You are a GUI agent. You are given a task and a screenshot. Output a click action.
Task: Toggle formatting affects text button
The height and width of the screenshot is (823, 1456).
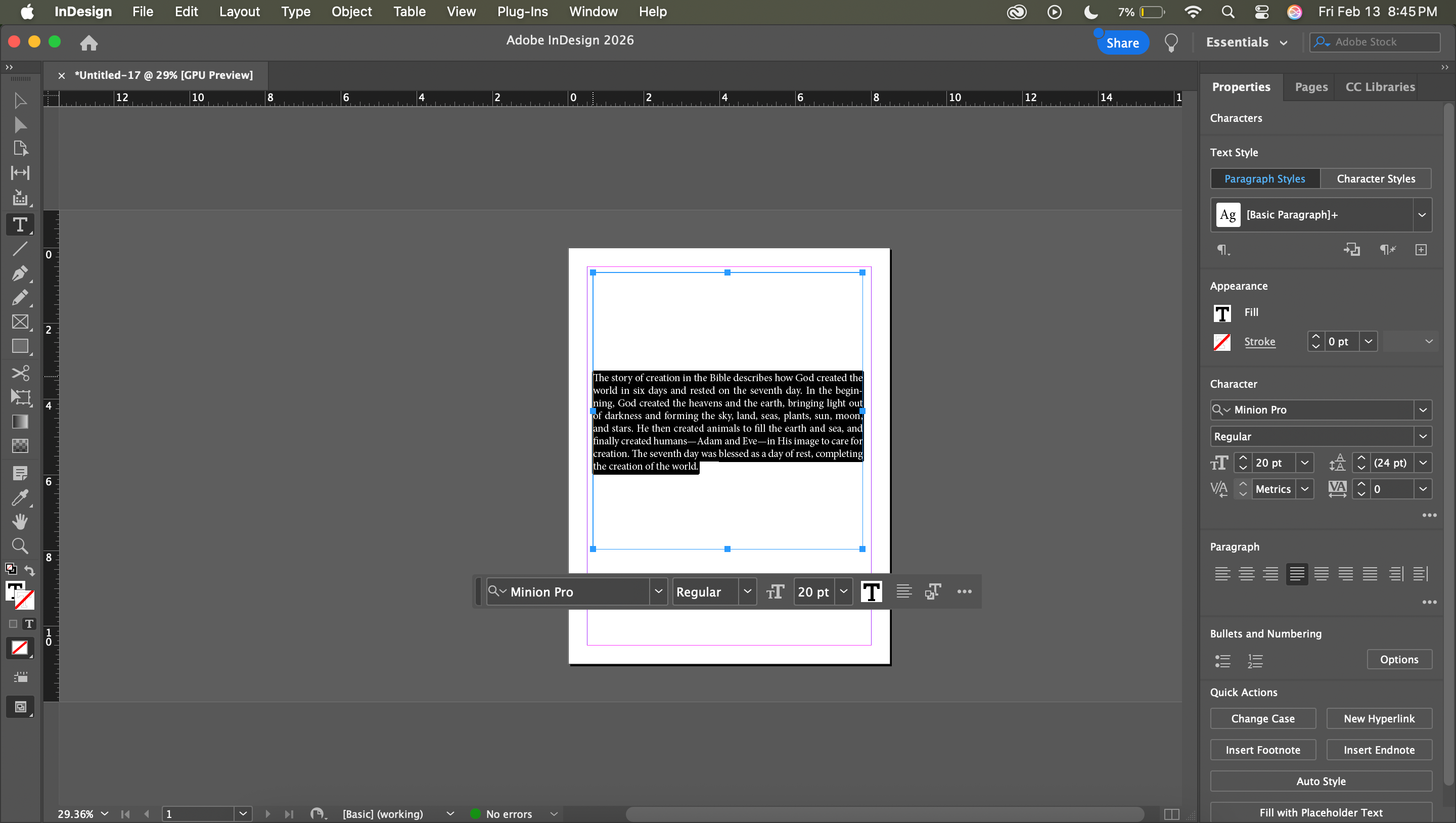click(29, 624)
